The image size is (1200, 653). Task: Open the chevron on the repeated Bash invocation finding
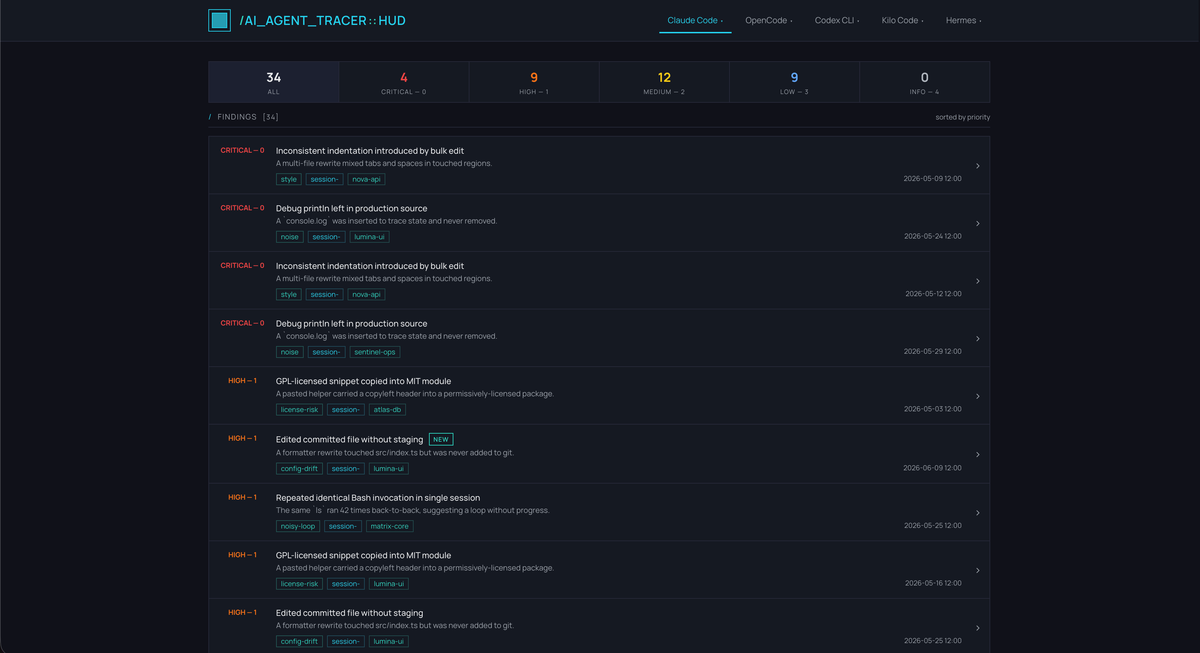tap(977, 512)
